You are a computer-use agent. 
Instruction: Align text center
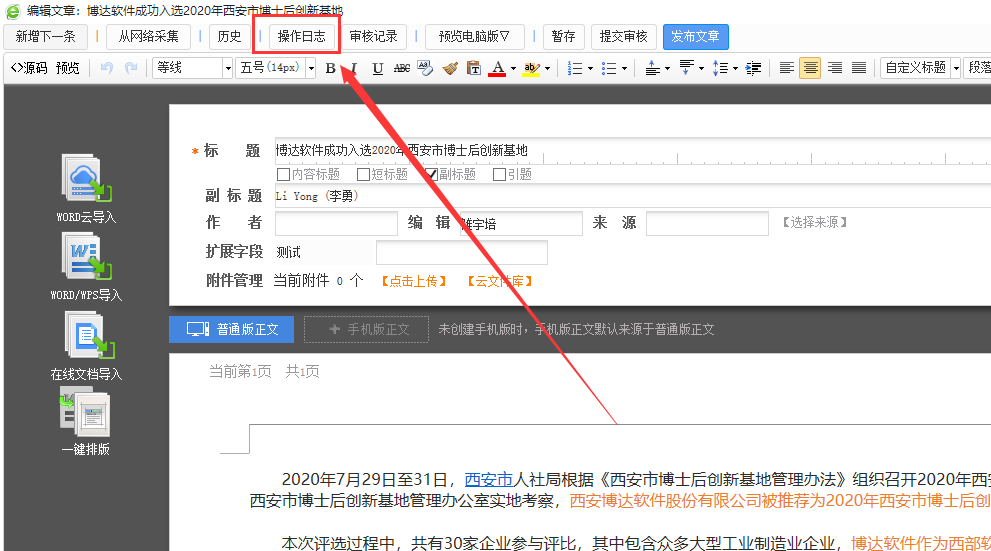click(x=810, y=68)
